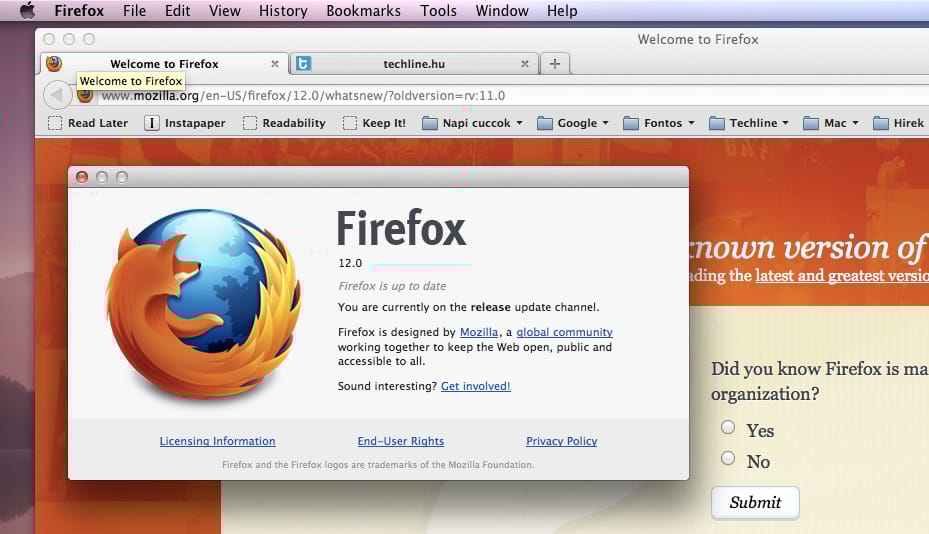Close the About Firefox dialog with red button
This screenshot has width=929, height=534.
click(82, 177)
